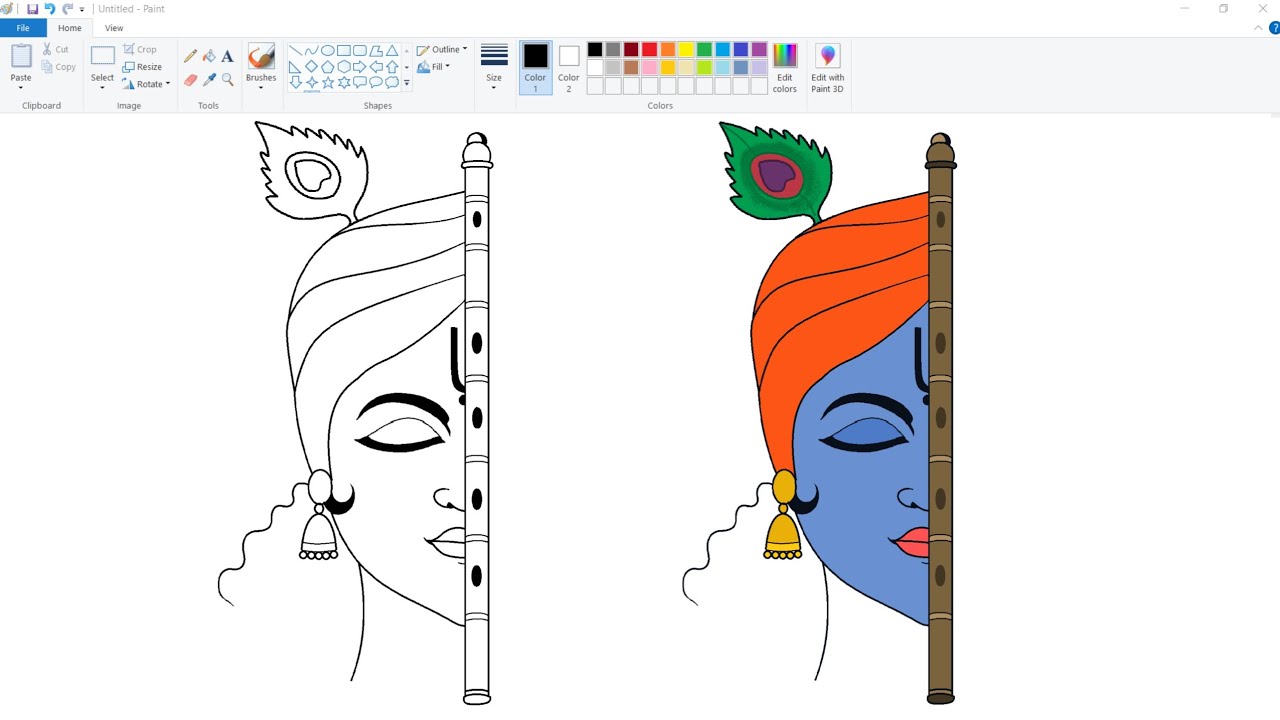1280x720 pixels.
Task: Choose the Oval shape
Action: click(327, 50)
